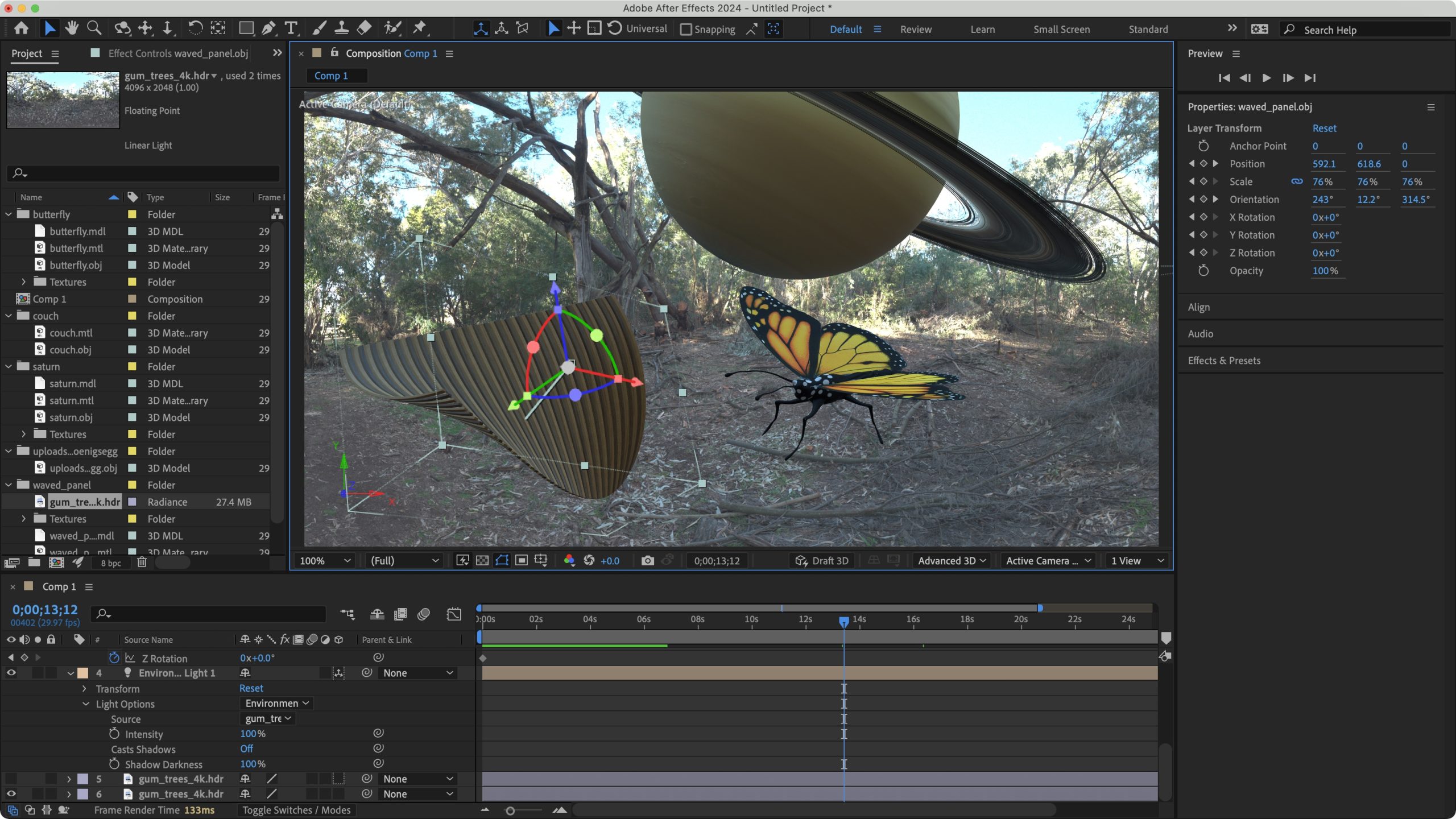Open Effect Controls waved_panel.obj tab

[177, 53]
